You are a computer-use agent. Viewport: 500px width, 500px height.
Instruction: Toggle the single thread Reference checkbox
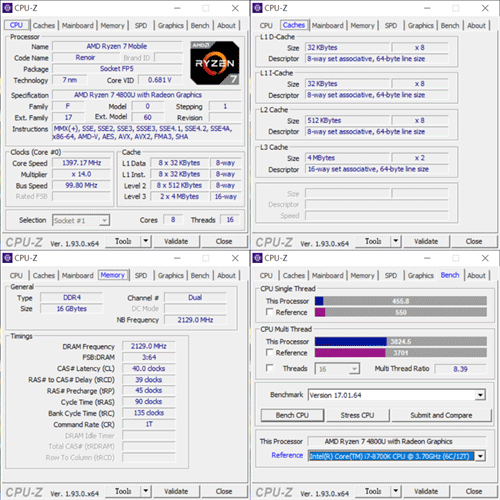(270, 312)
